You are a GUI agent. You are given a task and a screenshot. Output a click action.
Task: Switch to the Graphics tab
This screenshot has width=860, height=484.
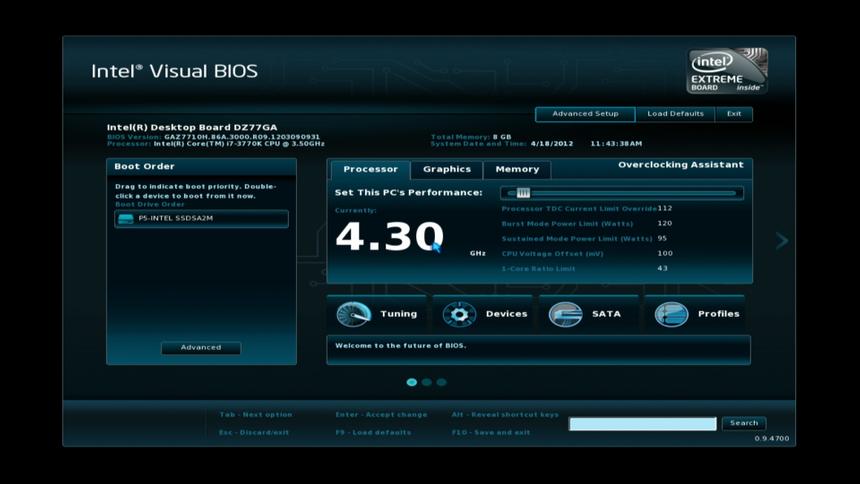[x=446, y=170]
